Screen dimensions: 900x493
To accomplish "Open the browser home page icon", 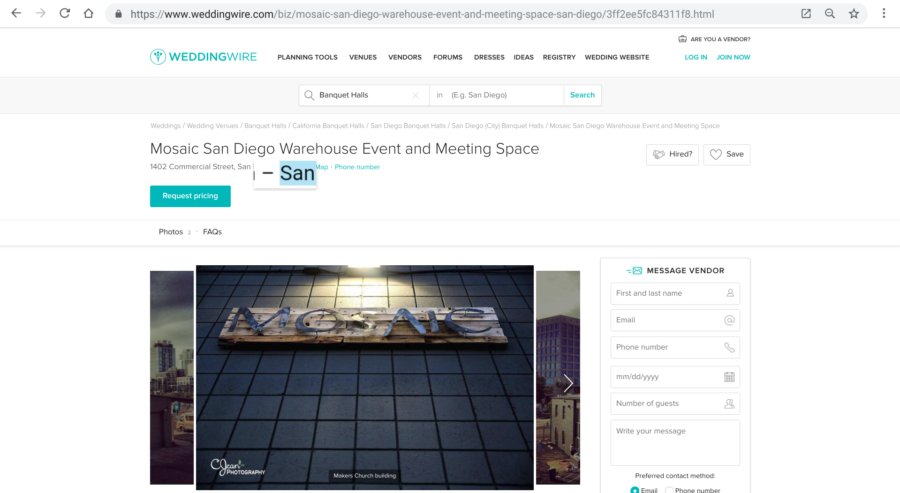I will (88, 13).
